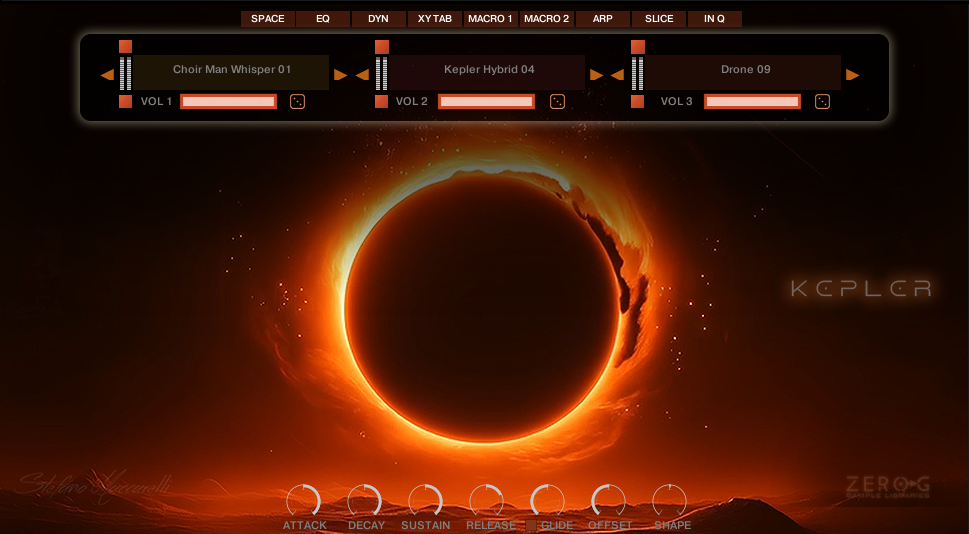
Task: Select previous sound before Choir Man Whisper arrow
Action: (x=107, y=74)
